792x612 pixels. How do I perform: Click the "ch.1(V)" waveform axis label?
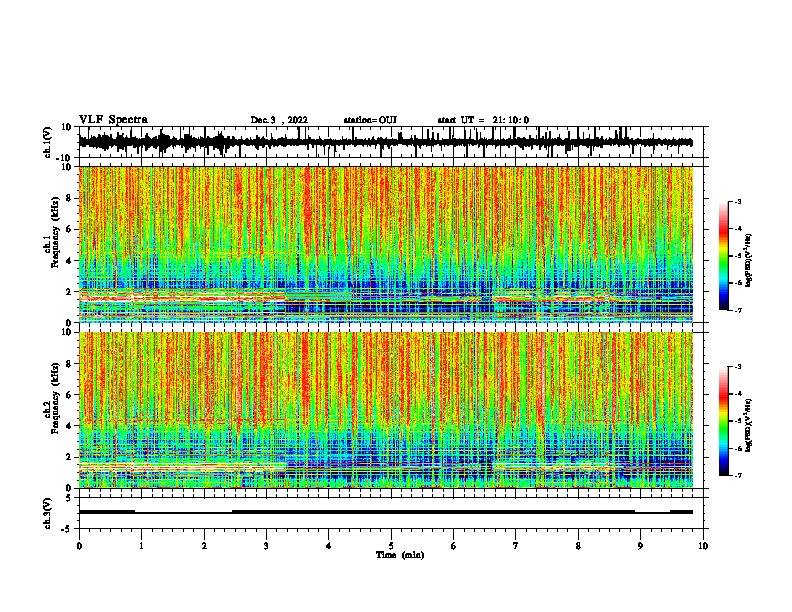coord(48,143)
